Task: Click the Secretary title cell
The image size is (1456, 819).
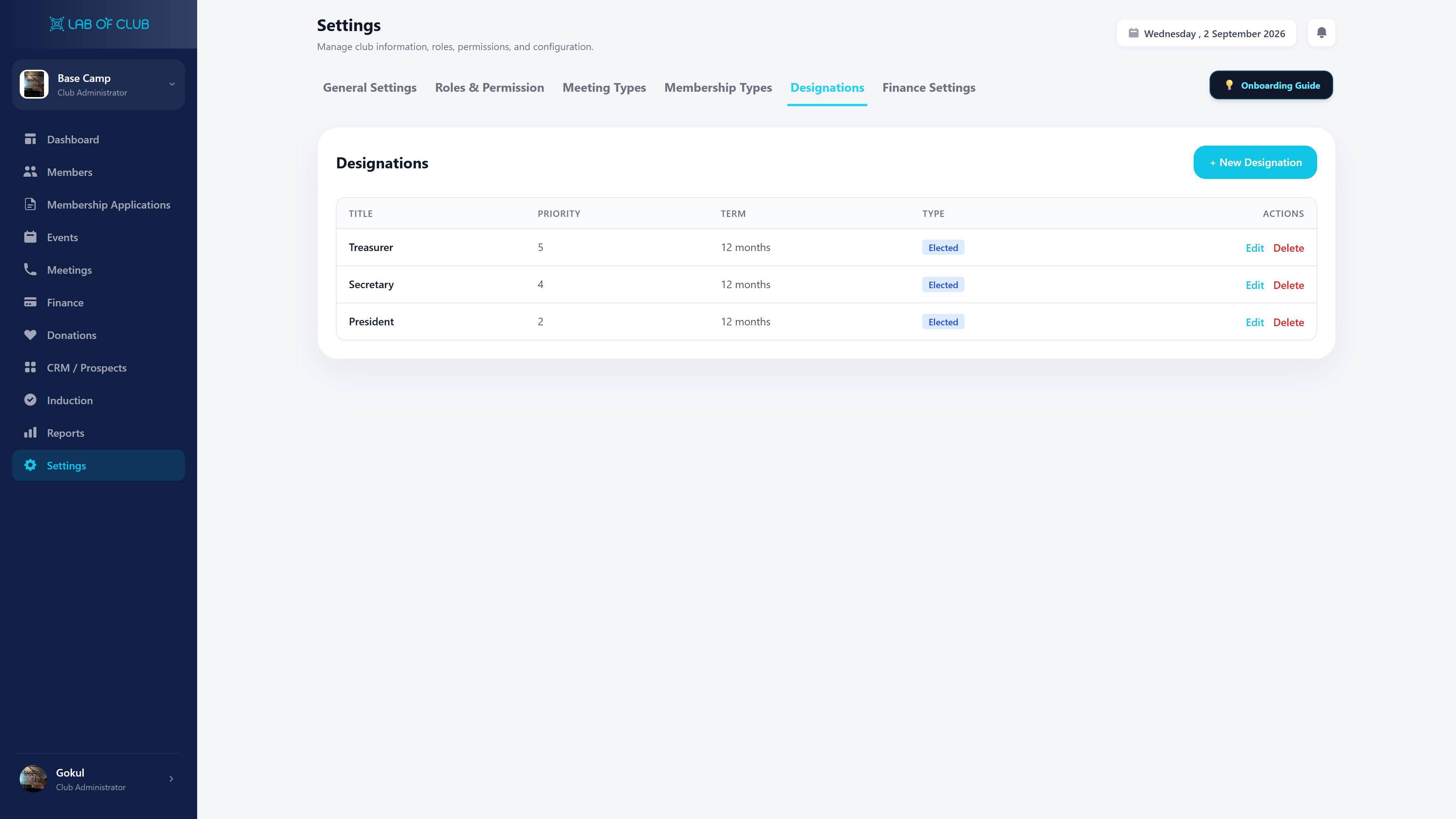Action: click(x=371, y=284)
